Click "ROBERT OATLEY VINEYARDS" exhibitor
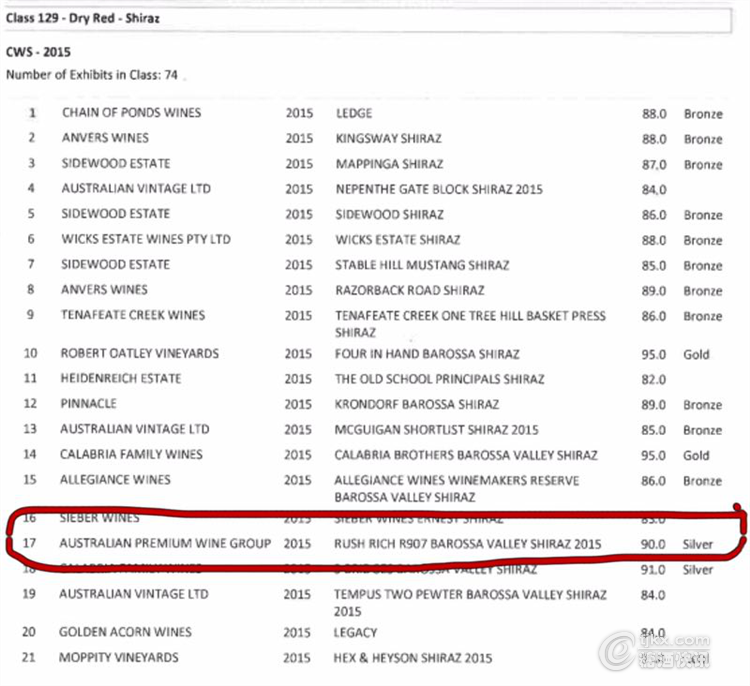 [140, 354]
